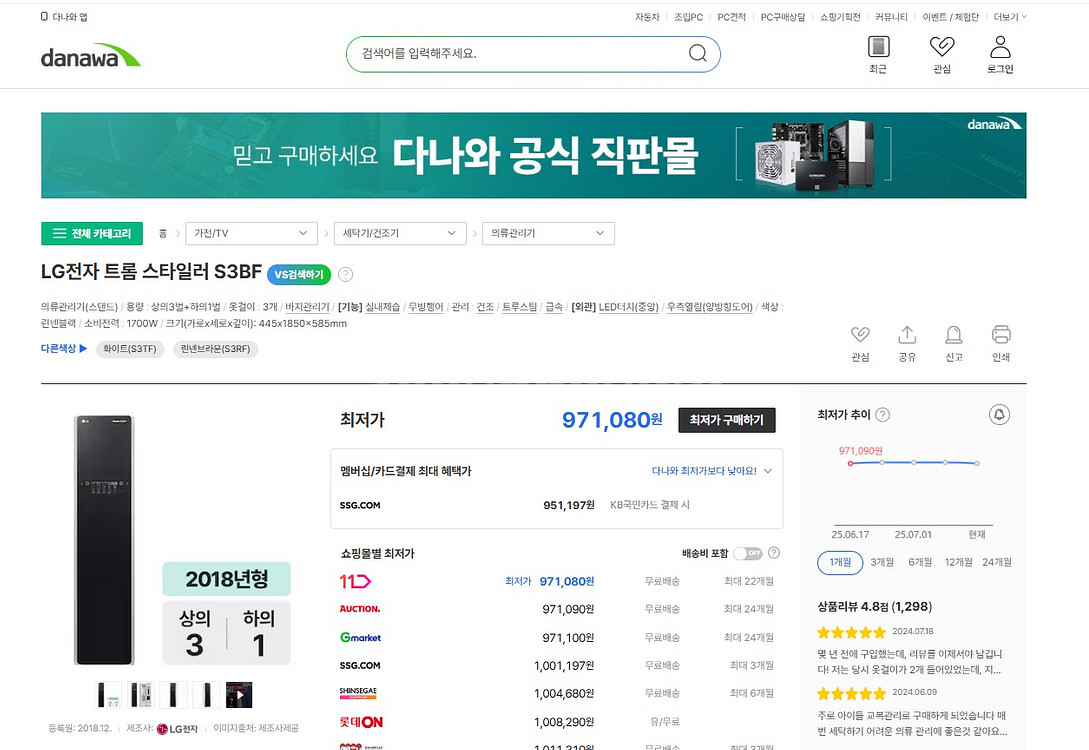Click the blue arrow next to 다른색상
Screen dimensions: 1089x750
(83, 349)
